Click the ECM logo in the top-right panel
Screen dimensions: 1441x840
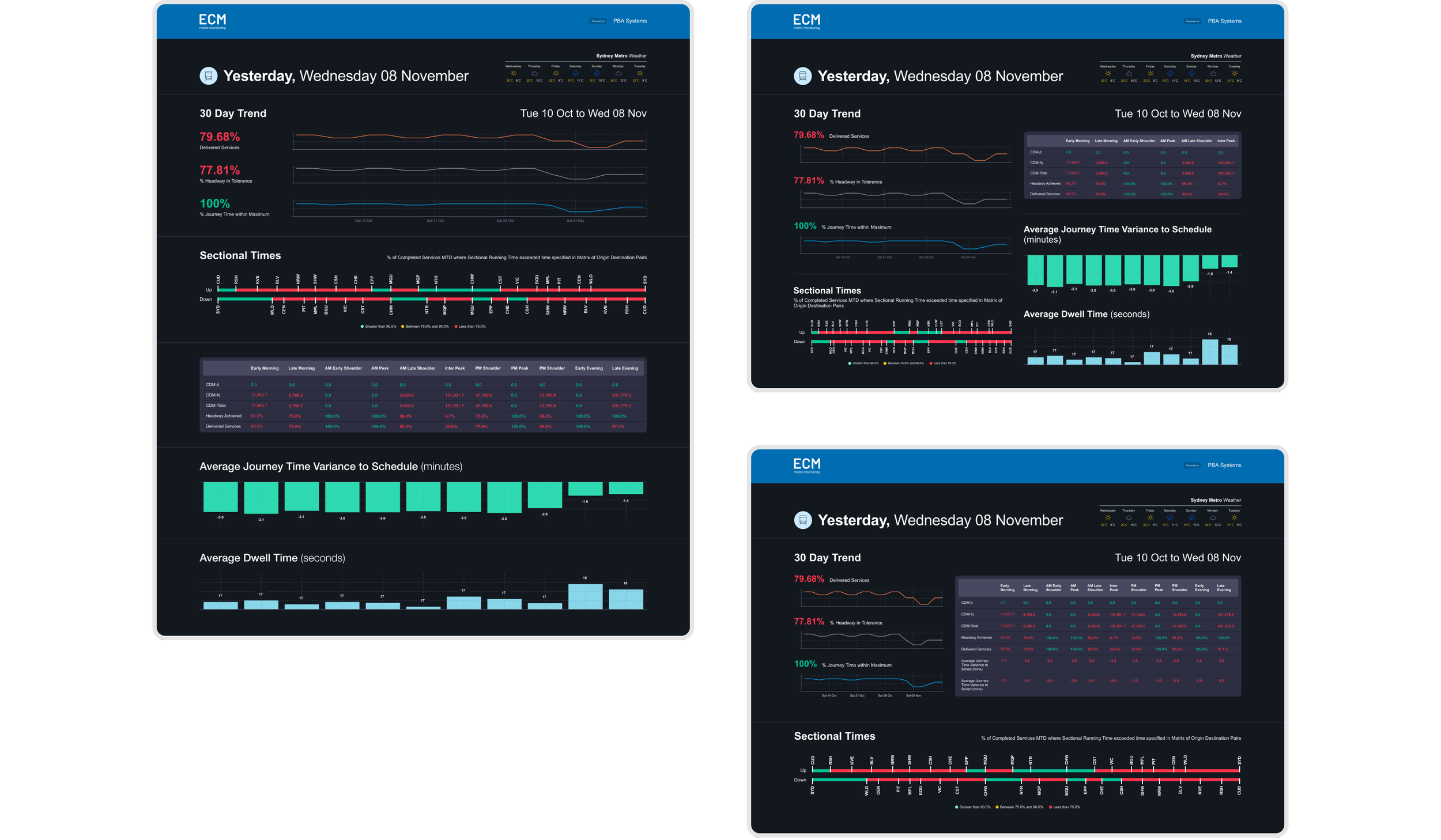(806, 21)
